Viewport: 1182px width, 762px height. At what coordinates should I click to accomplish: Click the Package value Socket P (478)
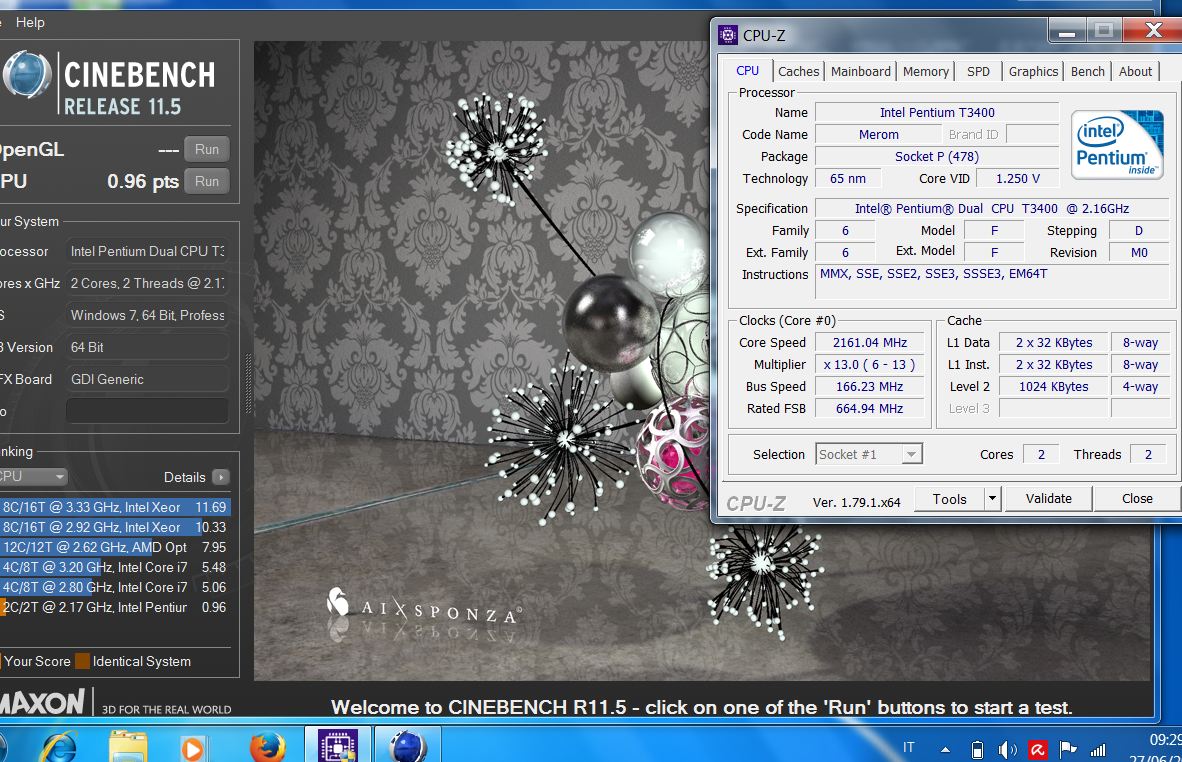click(937, 157)
